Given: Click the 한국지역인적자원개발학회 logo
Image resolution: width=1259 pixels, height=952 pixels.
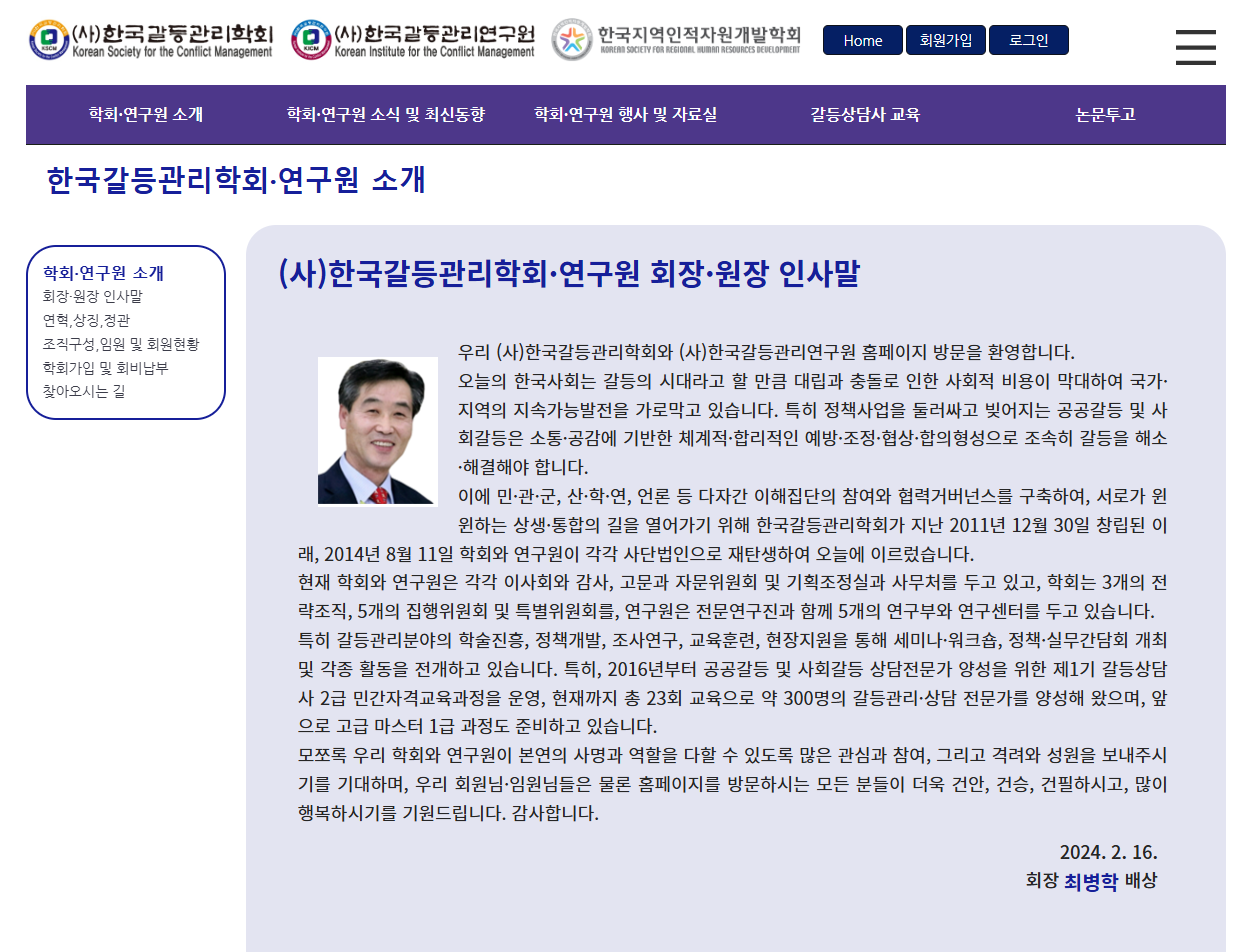Looking at the screenshot, I should tap(677, 40).
